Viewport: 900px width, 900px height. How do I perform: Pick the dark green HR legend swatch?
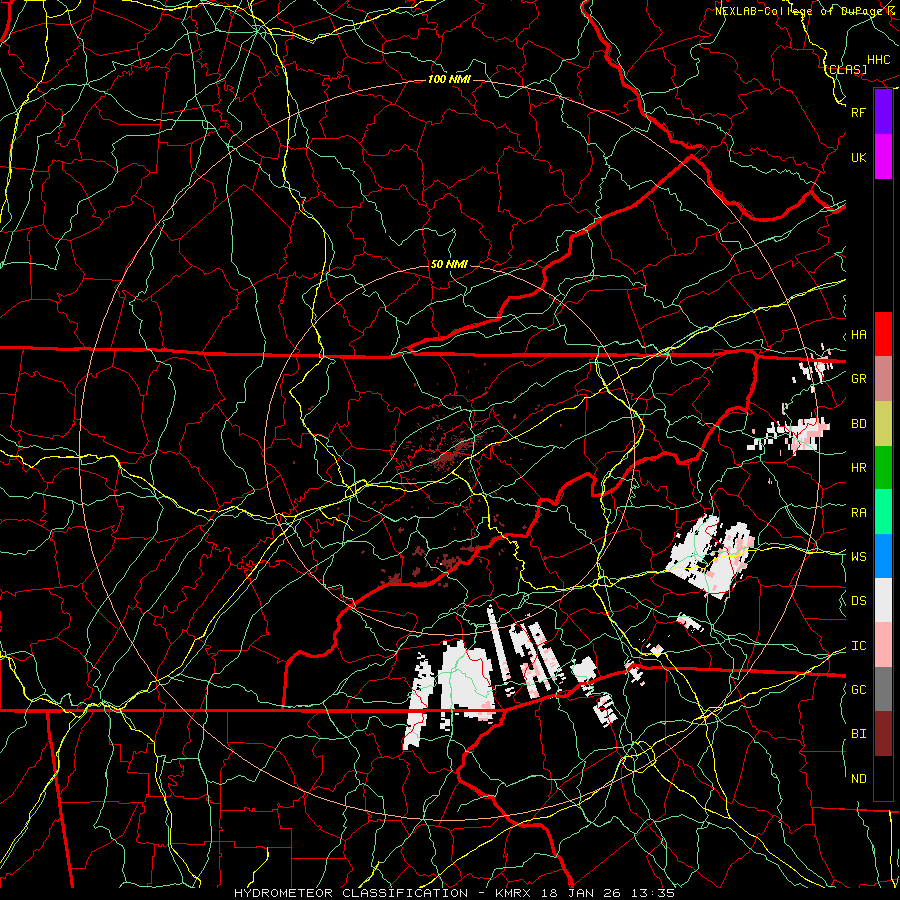tap(883, 468)
